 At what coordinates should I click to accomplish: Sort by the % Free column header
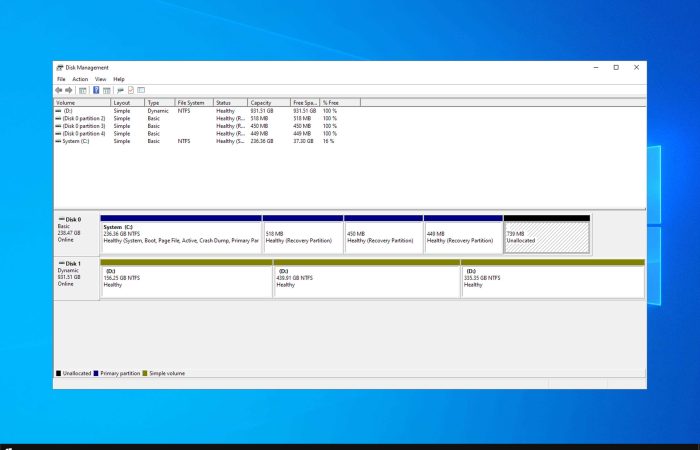pos(340,103)
